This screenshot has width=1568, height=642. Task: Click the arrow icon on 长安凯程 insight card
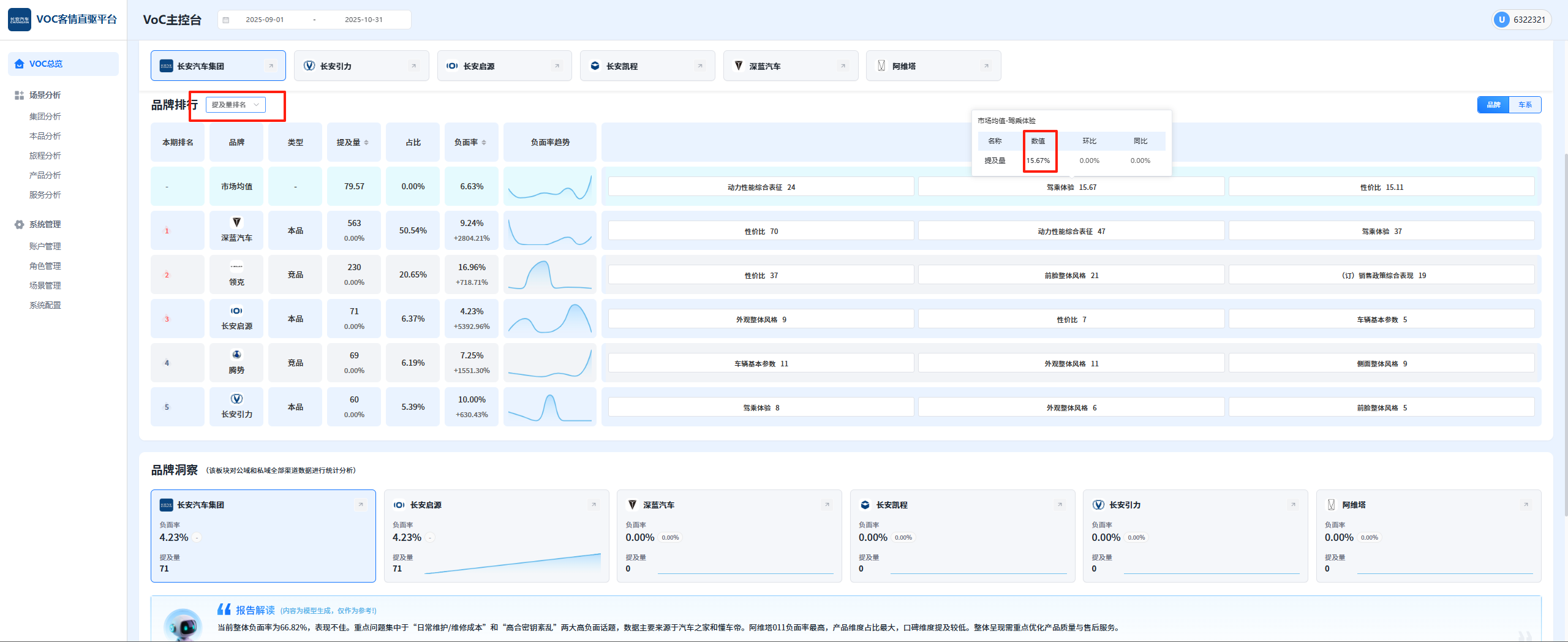click(x=1060, y=505)
